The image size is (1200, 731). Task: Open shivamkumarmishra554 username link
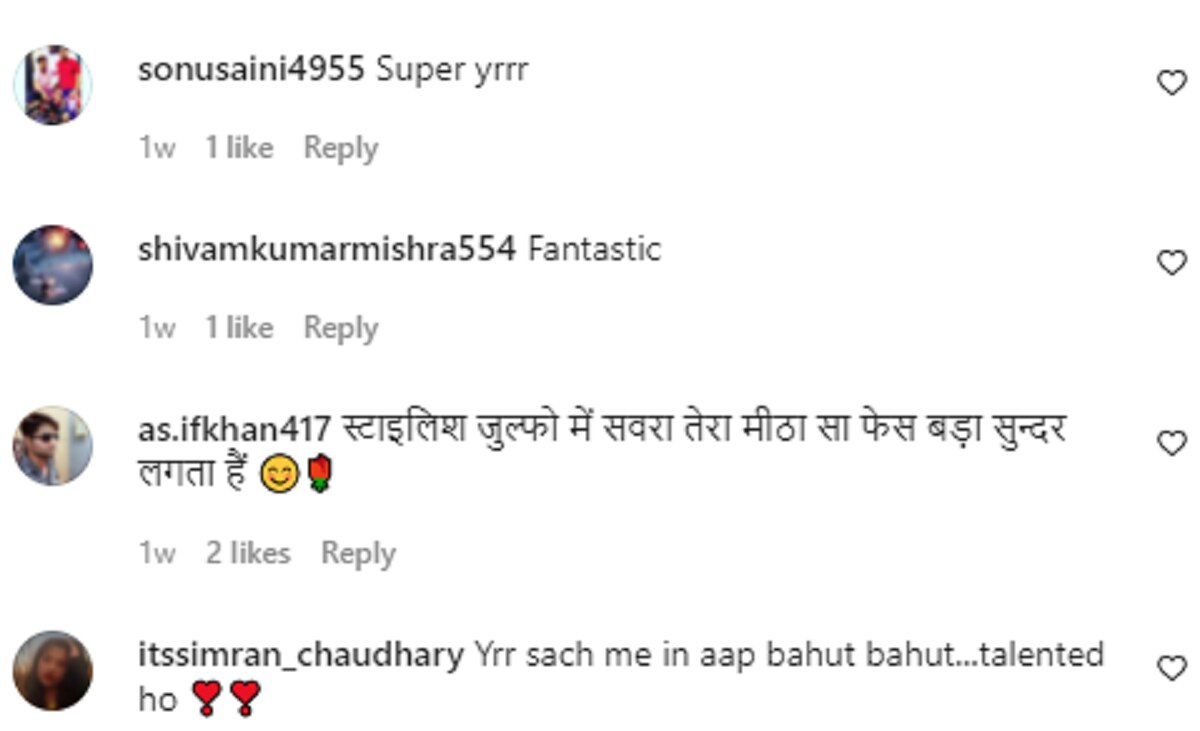pyautogui.click(x=326, y=249)
